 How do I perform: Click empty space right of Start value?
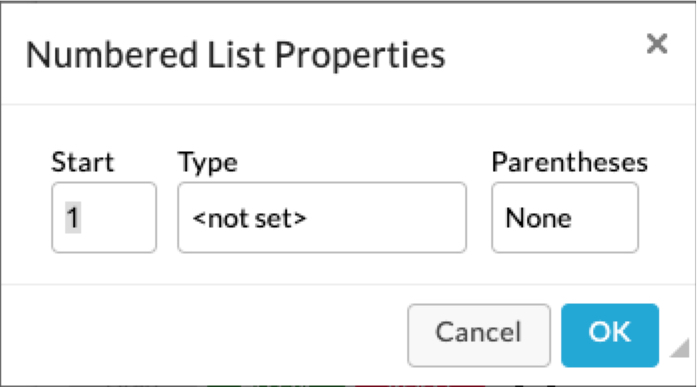coord(120,218)
